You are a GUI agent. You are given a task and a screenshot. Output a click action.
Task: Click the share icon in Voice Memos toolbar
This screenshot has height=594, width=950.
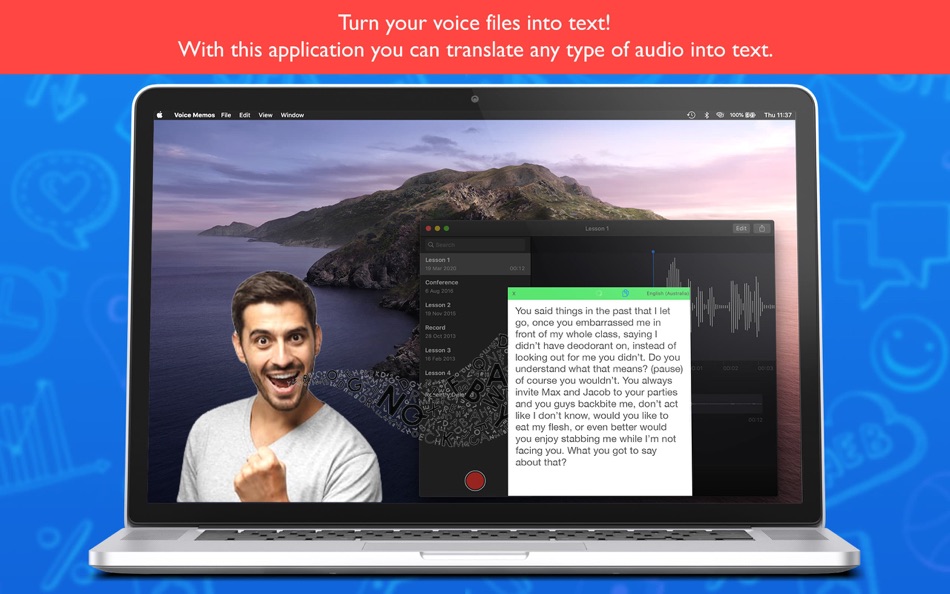point(762,229)
